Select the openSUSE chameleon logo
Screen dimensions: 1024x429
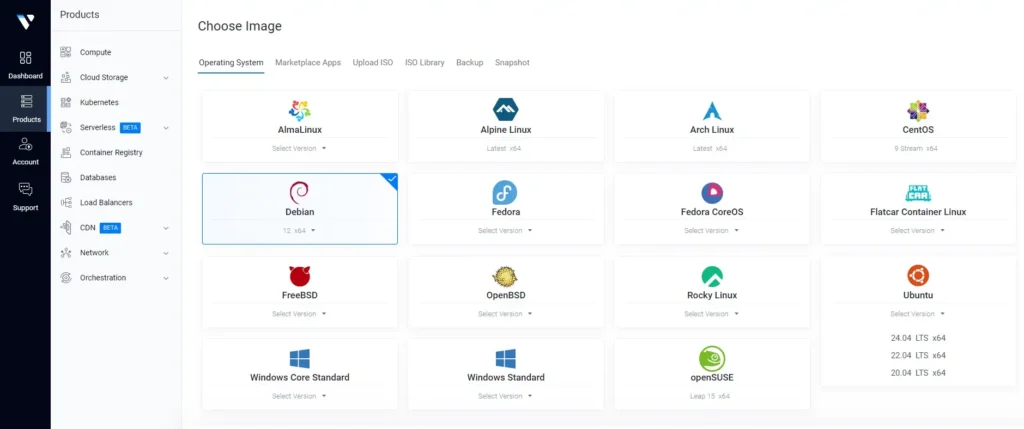click(x=712, y=358)
